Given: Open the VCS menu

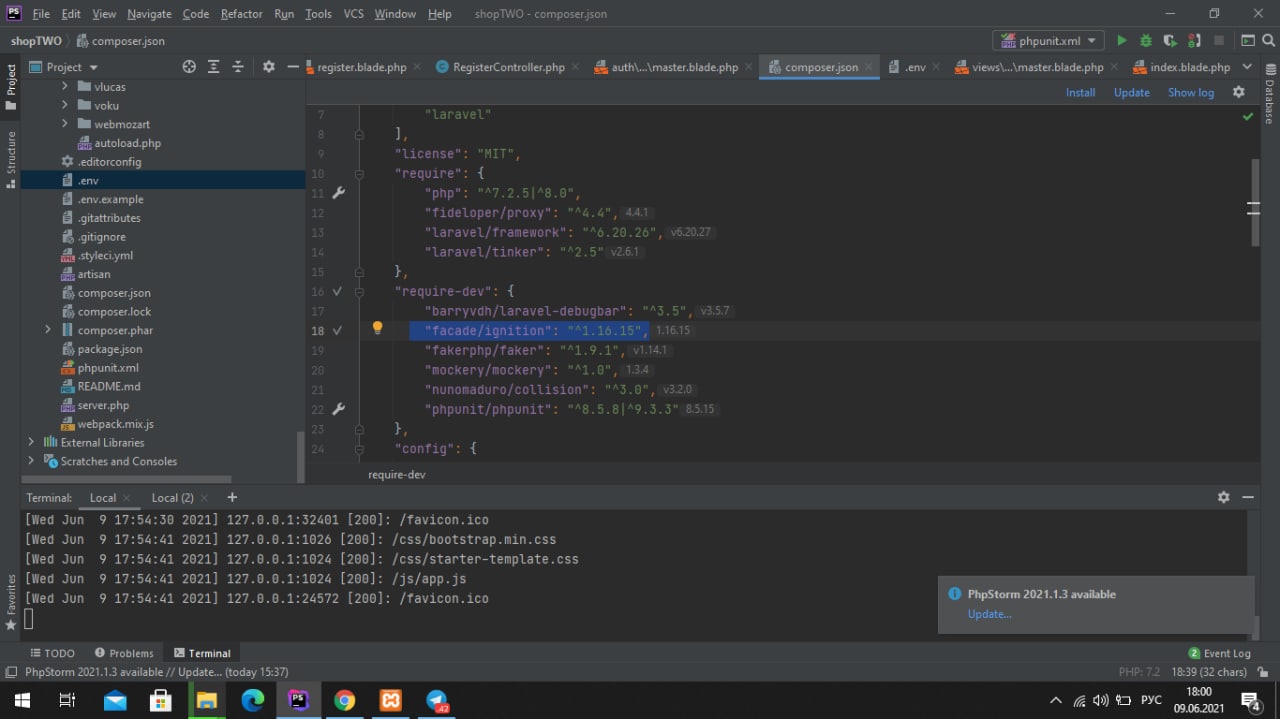Looking at the screenshot, I should coord(353,14).
